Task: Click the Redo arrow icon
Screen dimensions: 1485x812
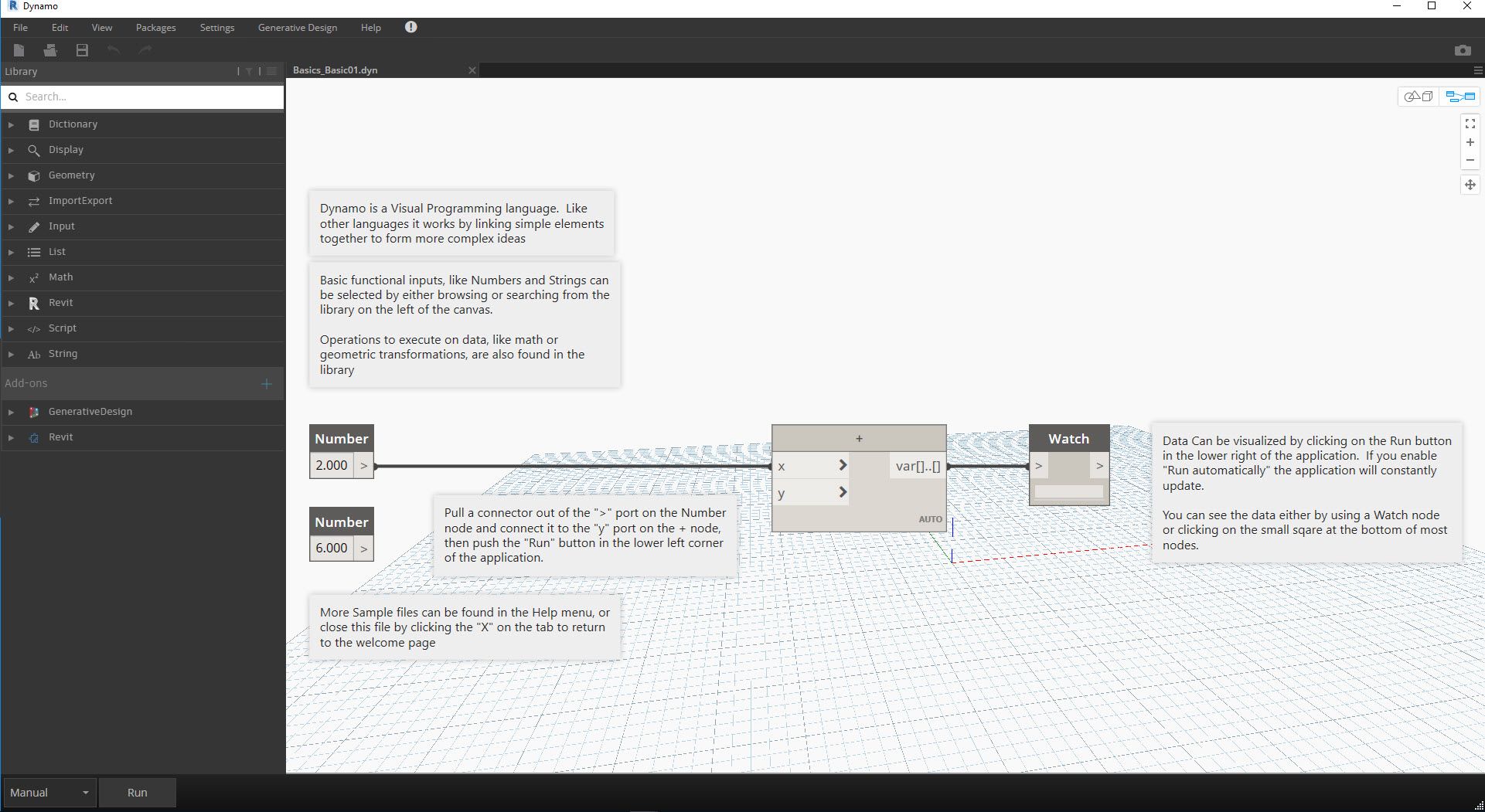Action: pyautogui.click(x=145, y=50)
